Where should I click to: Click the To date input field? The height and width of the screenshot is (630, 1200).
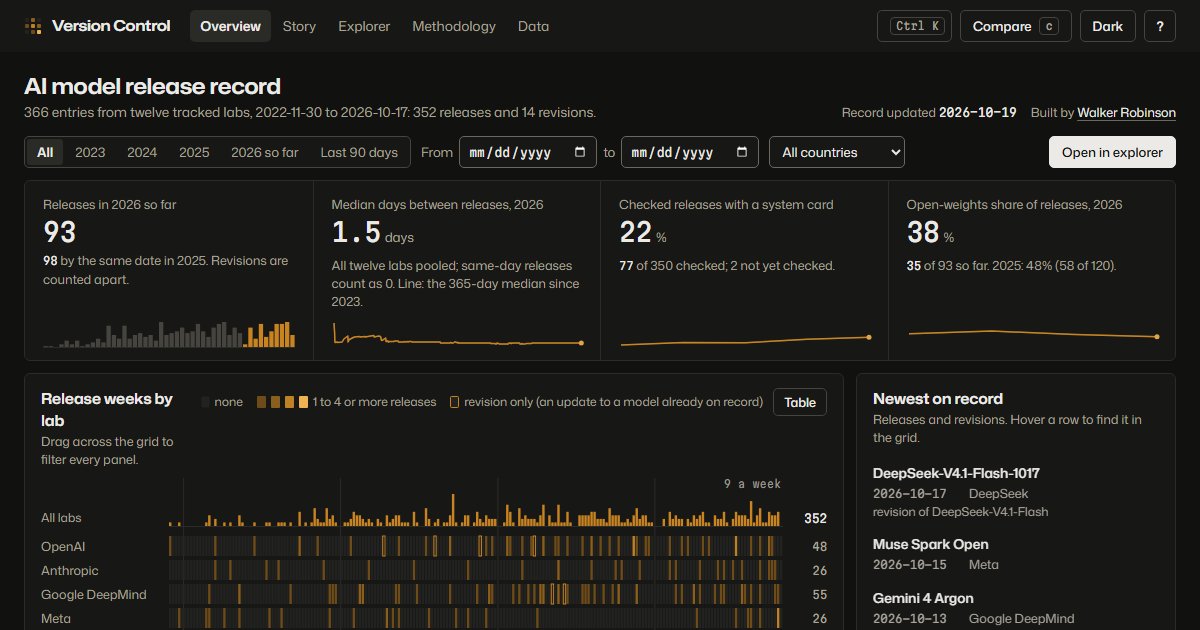689,152
